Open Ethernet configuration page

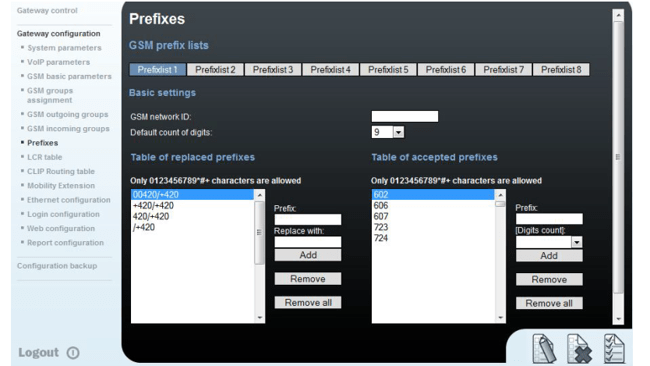69,200
